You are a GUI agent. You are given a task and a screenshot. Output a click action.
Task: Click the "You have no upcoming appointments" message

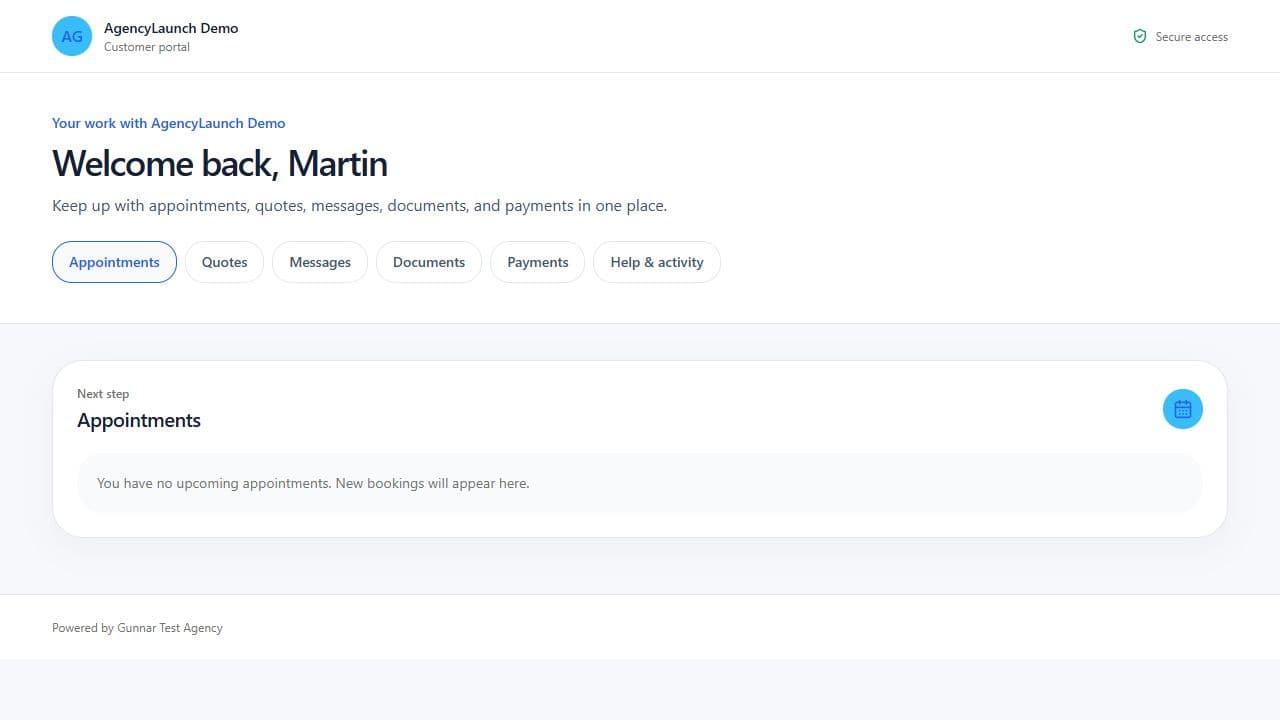pyautogui.click(x=313, y=483)
